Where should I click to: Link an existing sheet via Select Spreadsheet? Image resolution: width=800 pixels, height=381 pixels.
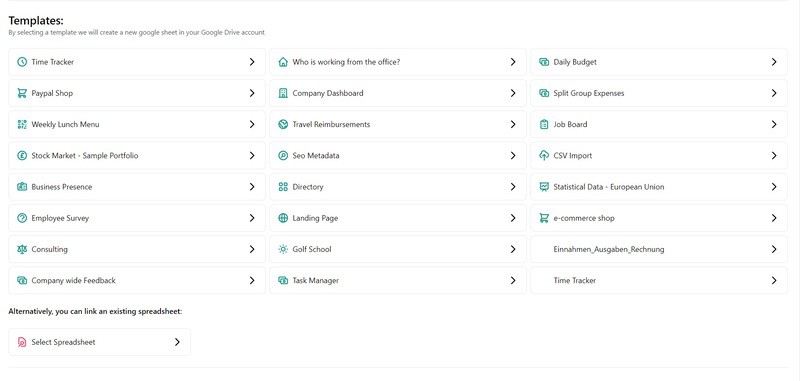pyautogui.click(x=99, y=342)
